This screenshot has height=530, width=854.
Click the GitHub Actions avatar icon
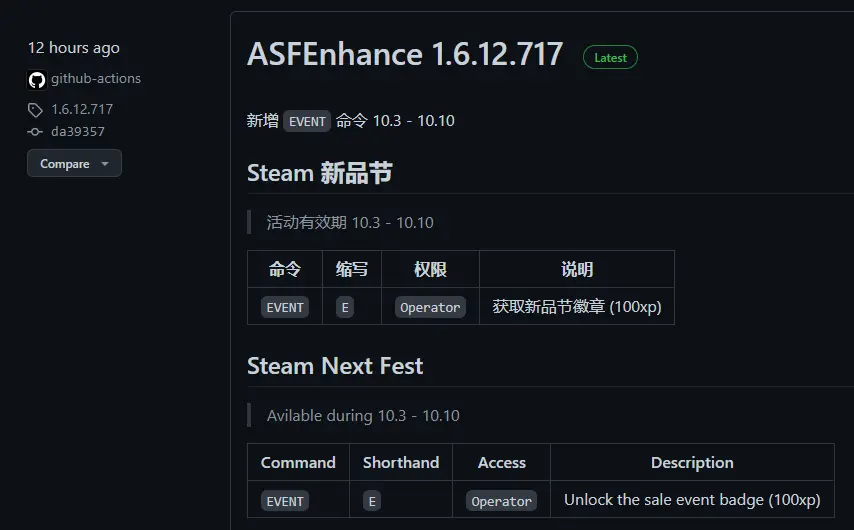36,80
